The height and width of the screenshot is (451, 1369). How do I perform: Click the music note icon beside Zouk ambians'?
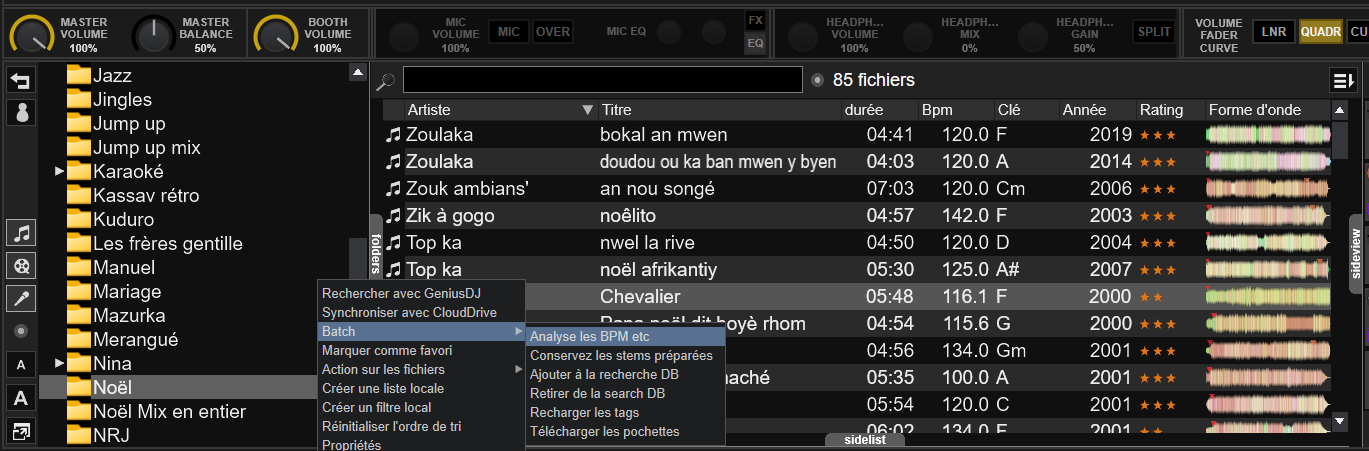(393, 188)
